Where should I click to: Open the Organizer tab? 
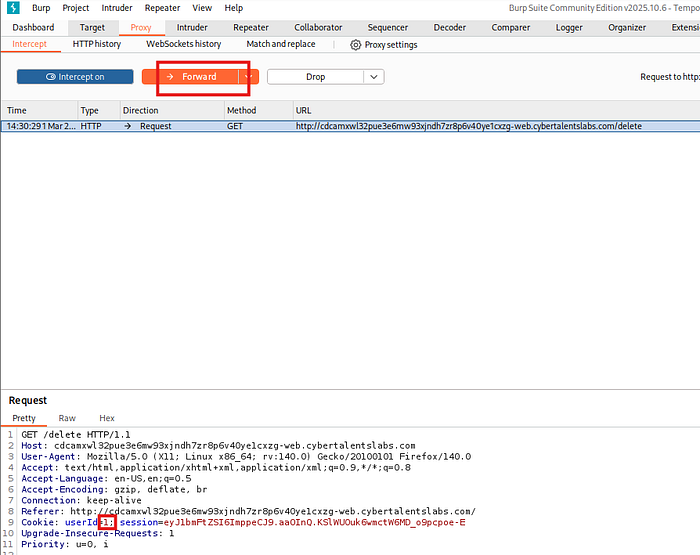tap(627, 27)
